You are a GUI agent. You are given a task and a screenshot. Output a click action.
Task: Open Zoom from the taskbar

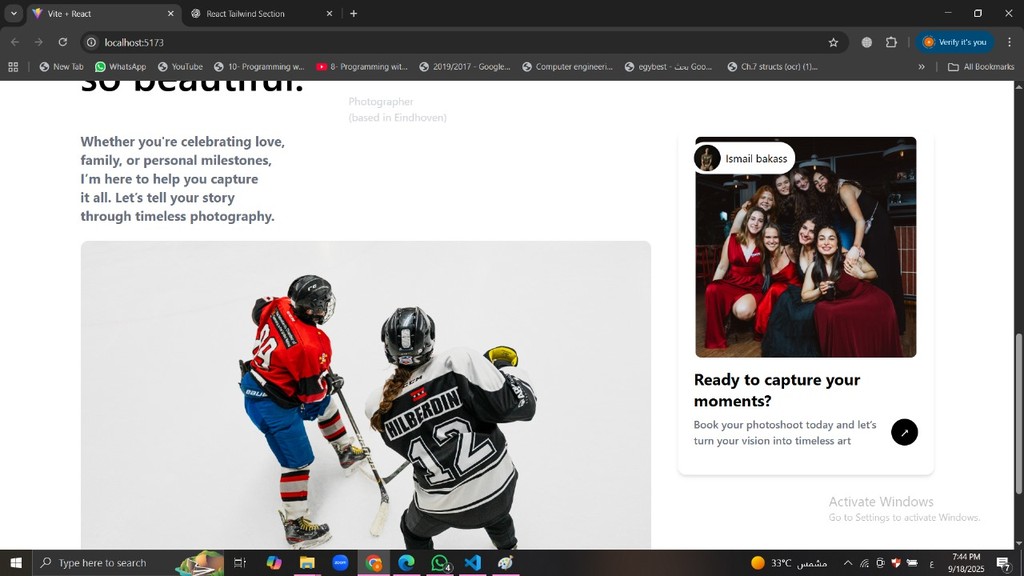(x=340, y=563)
